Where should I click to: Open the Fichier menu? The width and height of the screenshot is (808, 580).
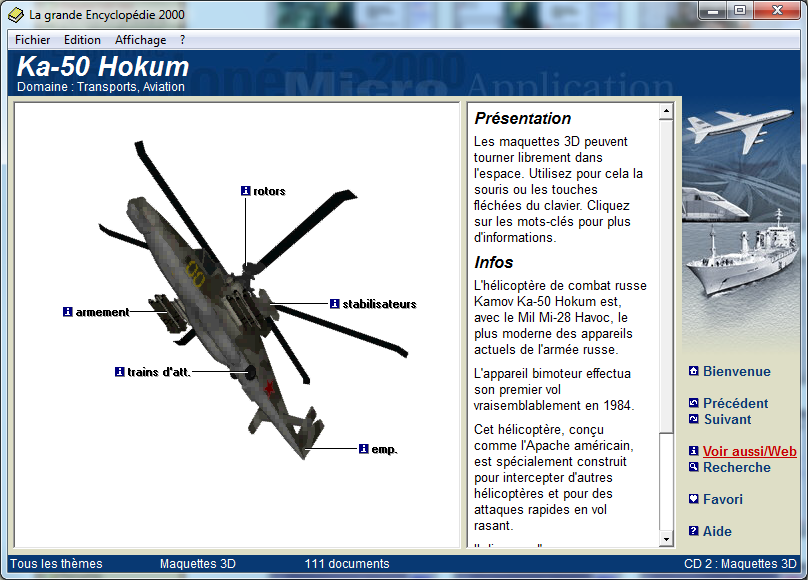(32, 40)
